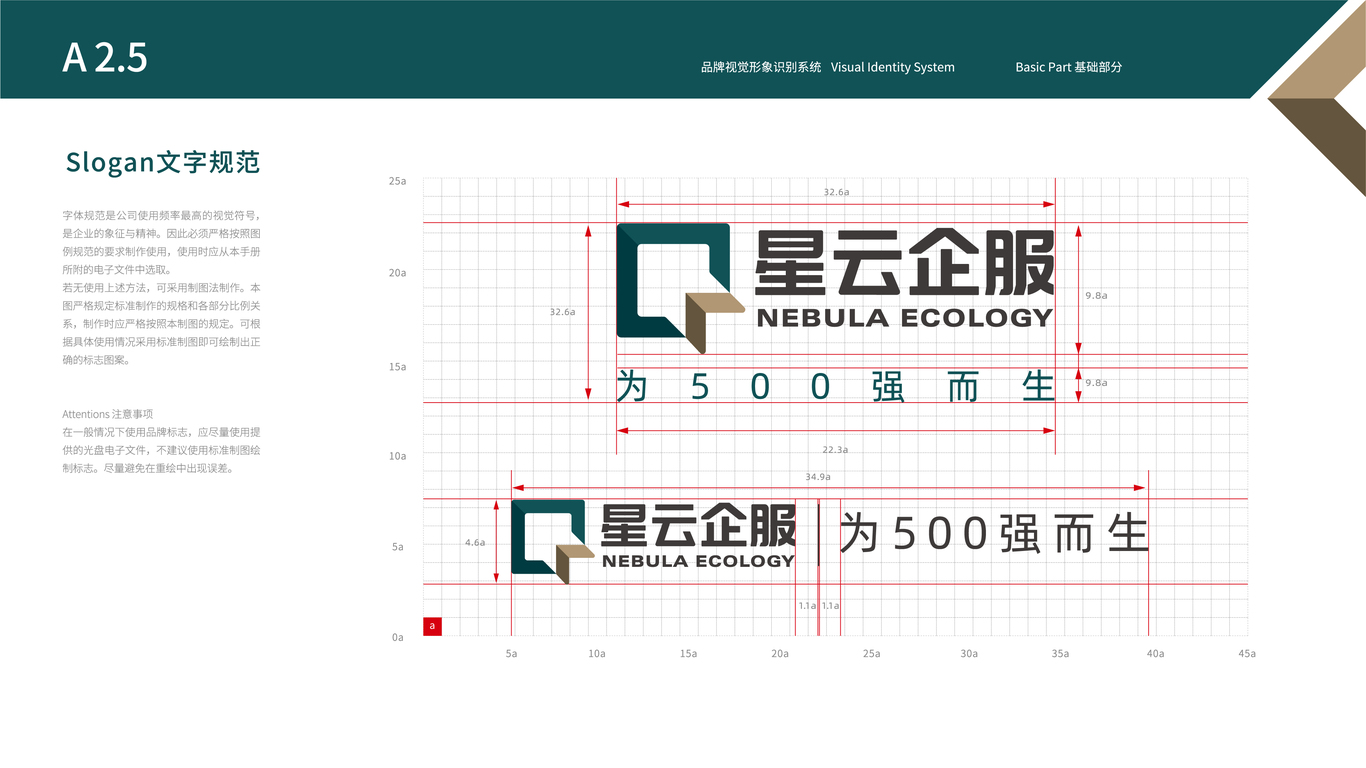
Task: Click the '15a' label on the horizontal axis
Action: coord(688,654)
